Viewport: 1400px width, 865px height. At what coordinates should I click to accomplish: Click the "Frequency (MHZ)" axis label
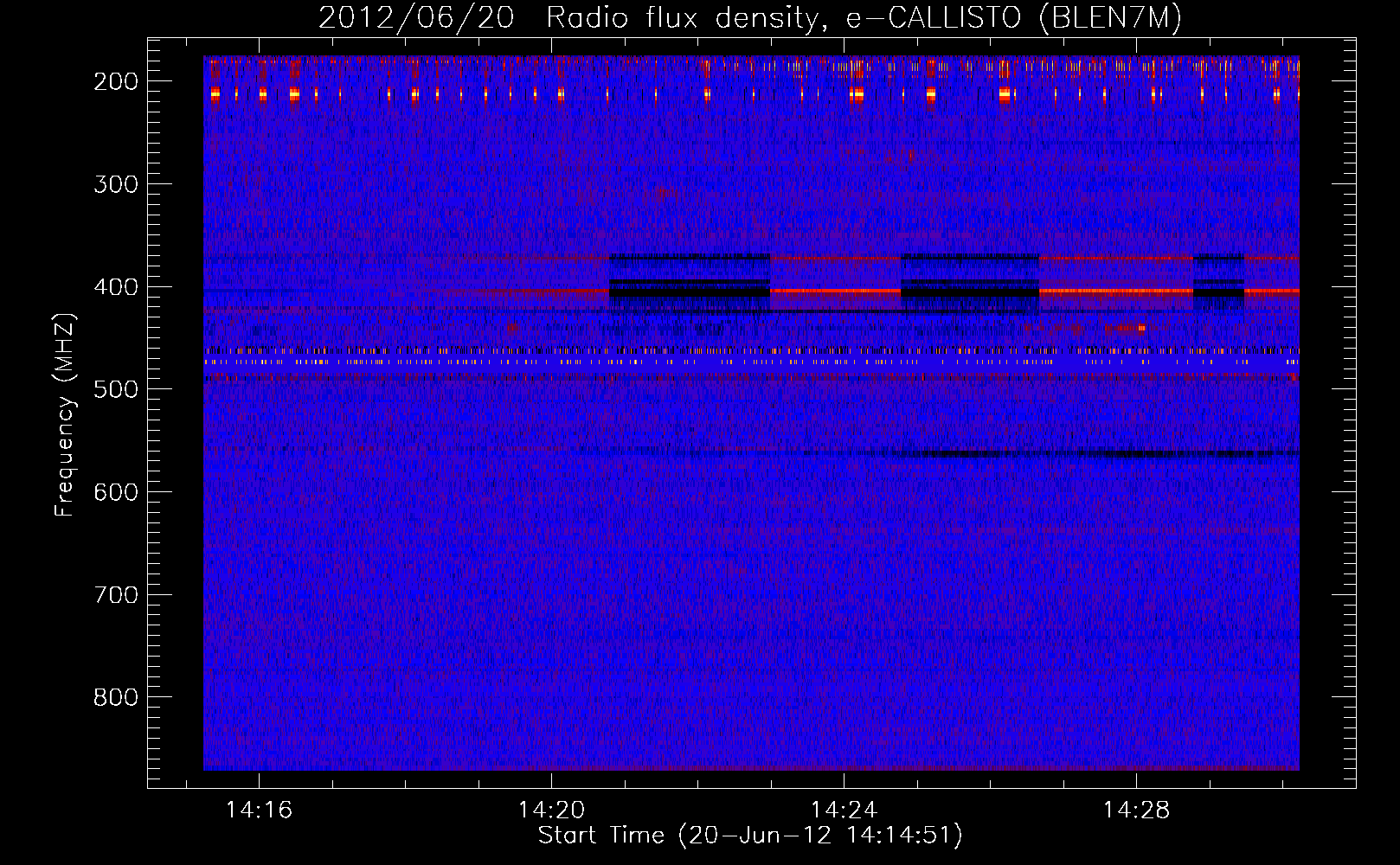click(65, 414)
